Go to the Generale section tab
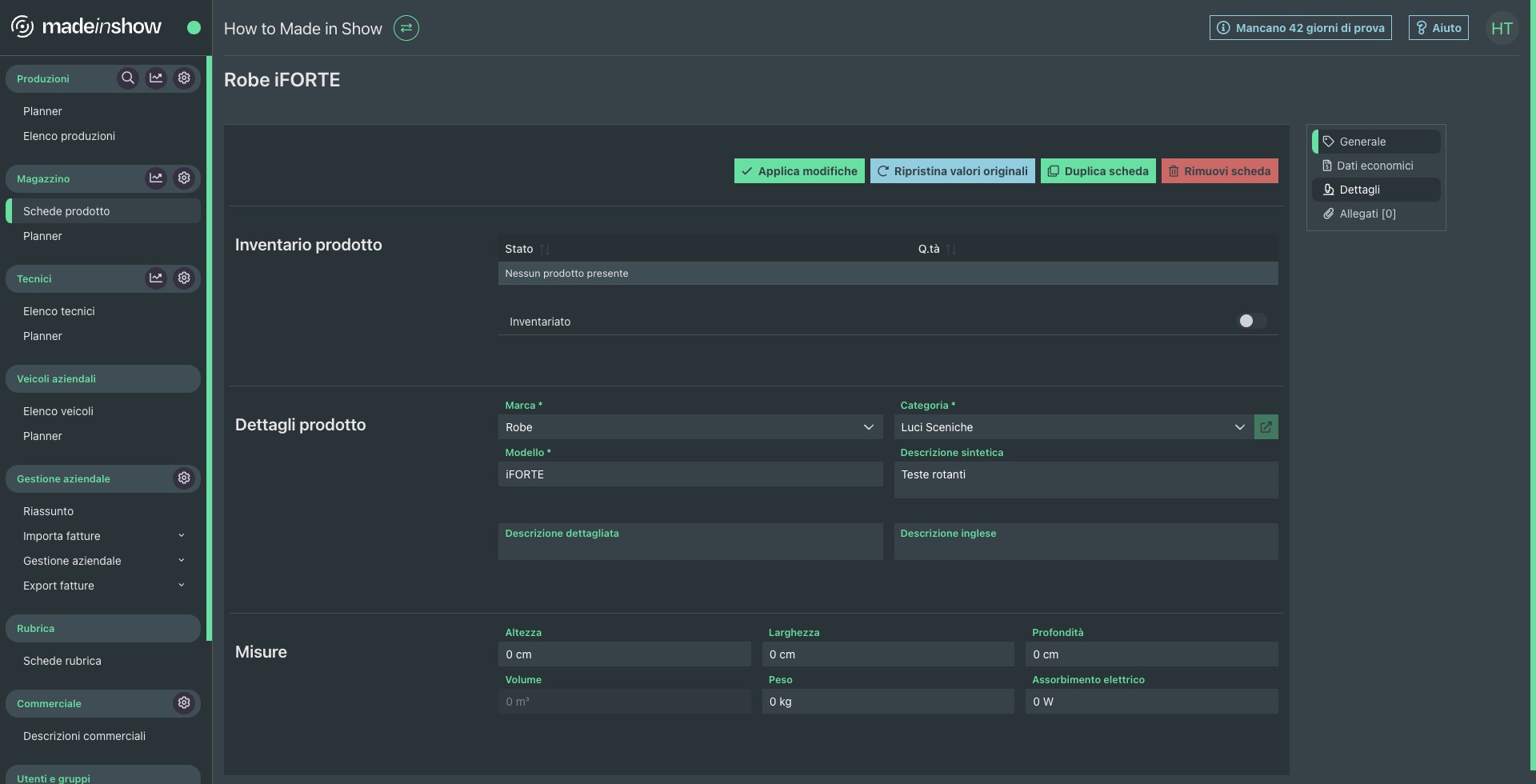 point(1376,142)
